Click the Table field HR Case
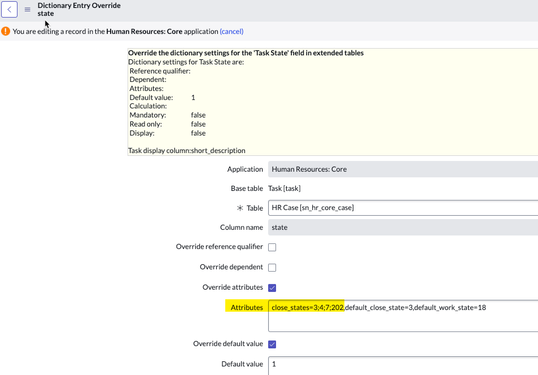538x375 pixels. tap(403, 208)
